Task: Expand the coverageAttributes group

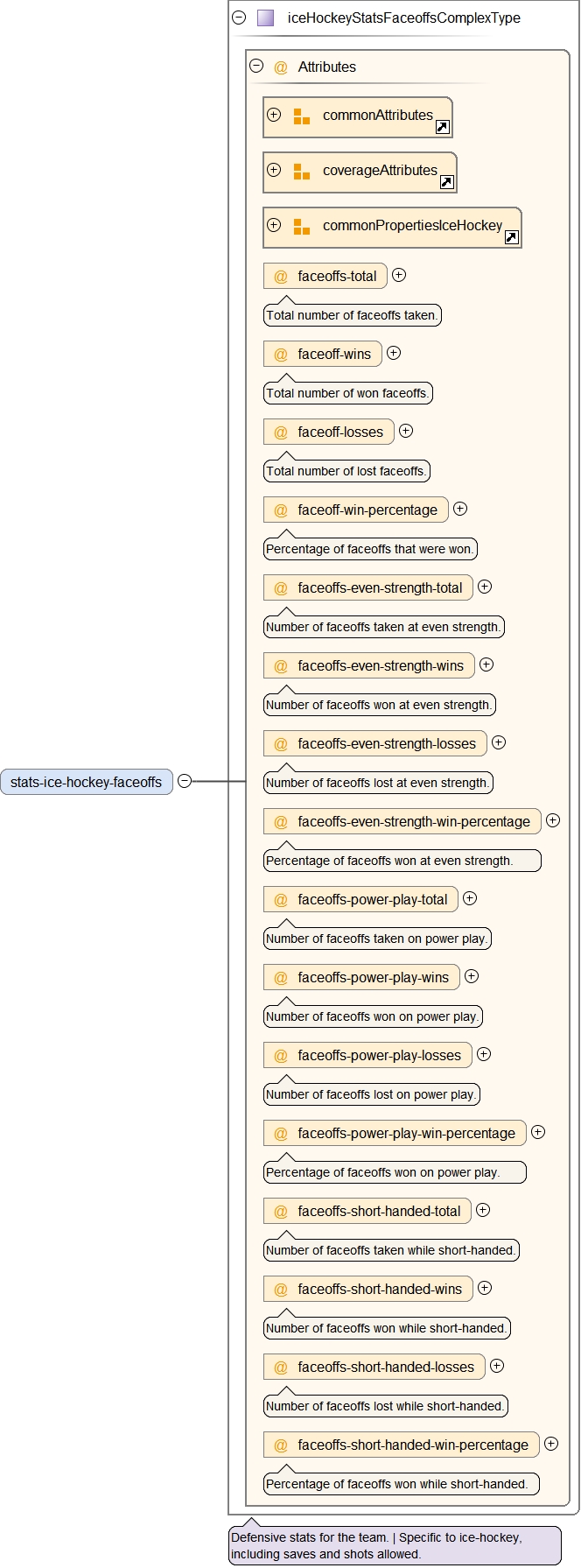Action: tap(274, 170)
